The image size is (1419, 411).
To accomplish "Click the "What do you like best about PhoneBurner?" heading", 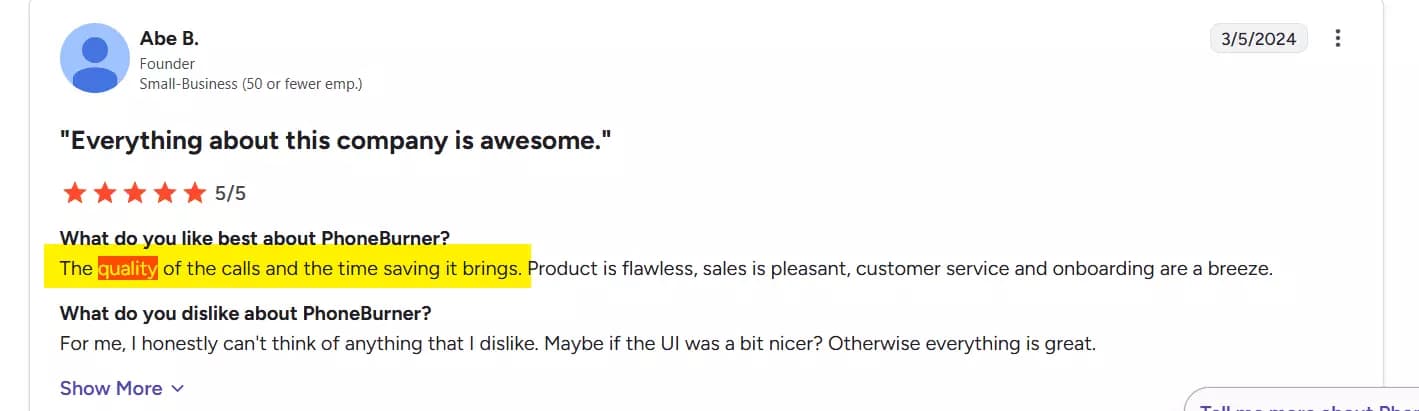I will (255, 238).
